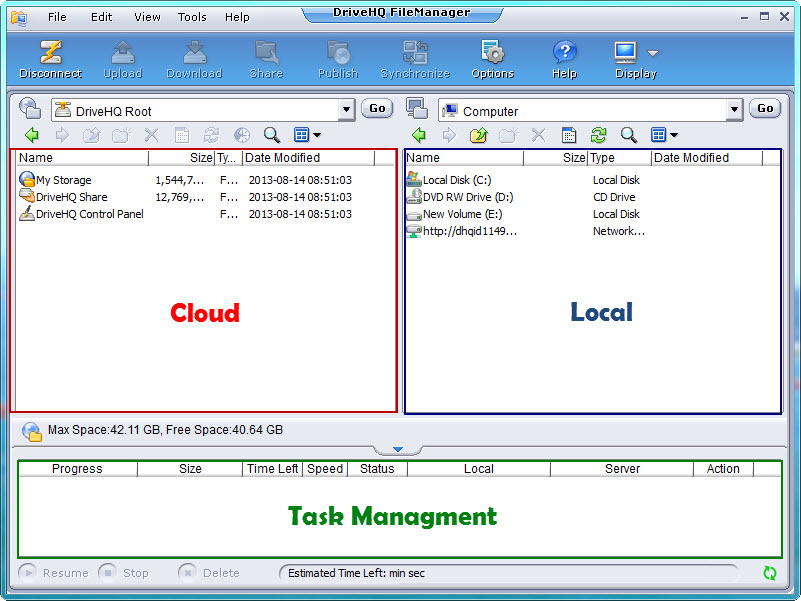Click the Synchronize toolbar icon
The image size is (801, 601).
(x=415, y=53)
